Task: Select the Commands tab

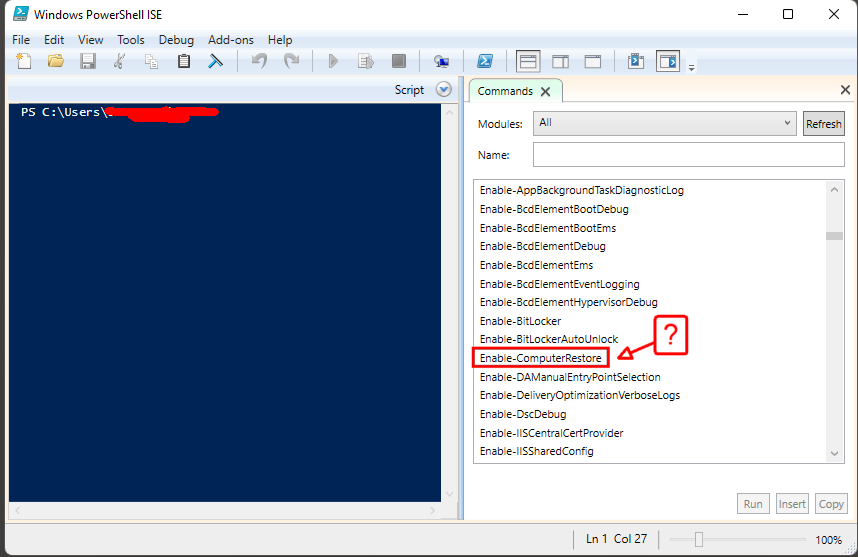Action: 505,91
